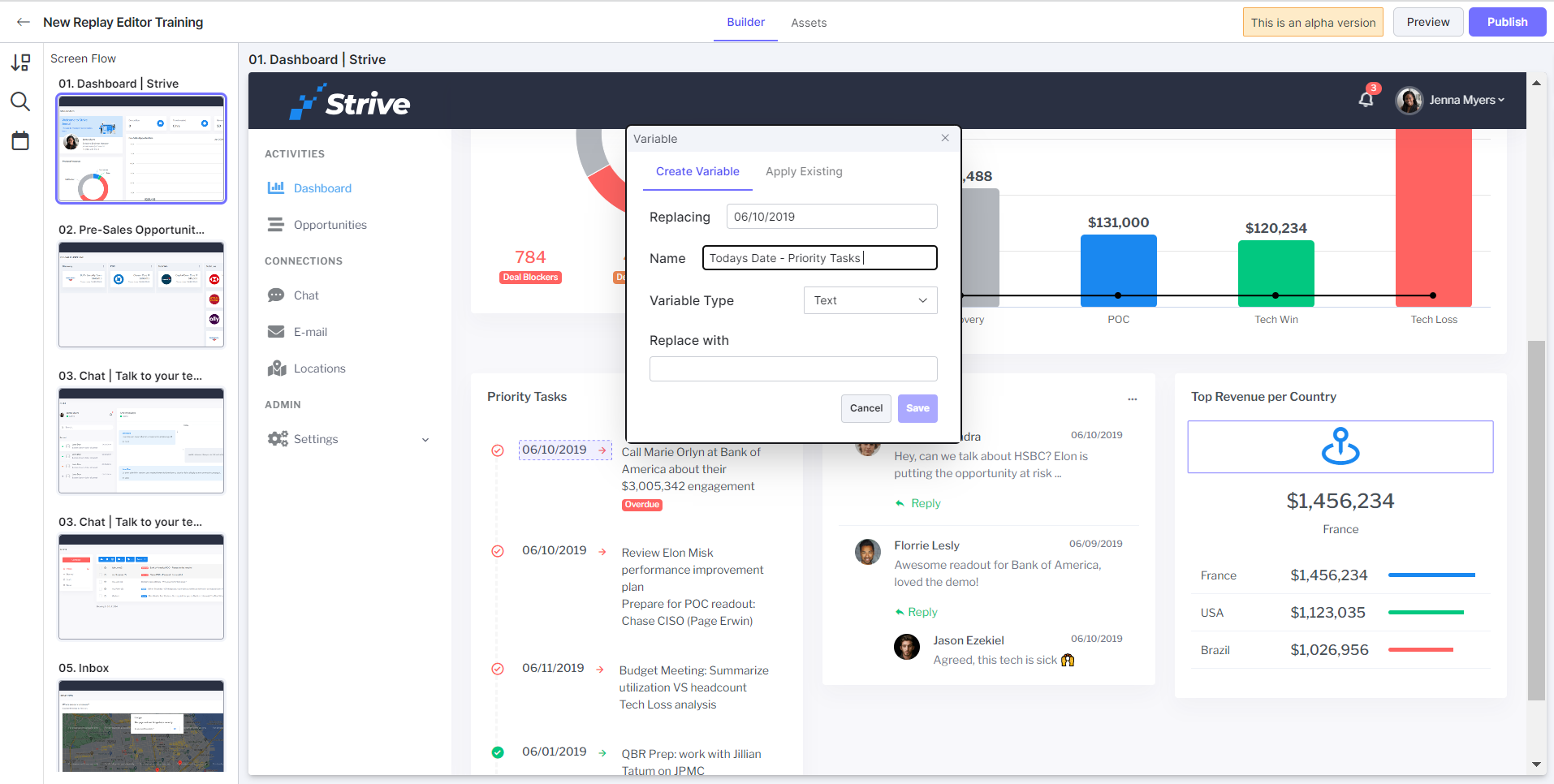This screenshot has width=1554, height=784.
Task: Click the France blue revenue bar
Action: click(x=1431, y=575)
